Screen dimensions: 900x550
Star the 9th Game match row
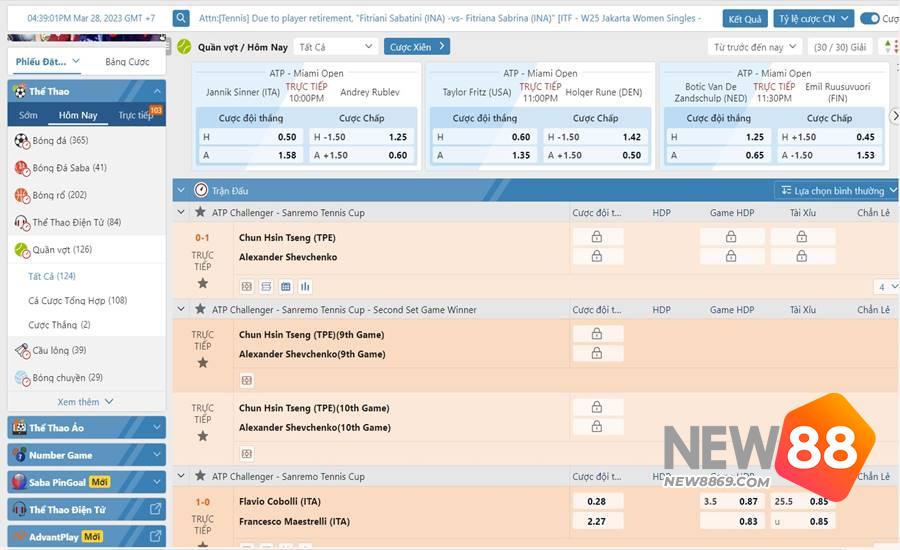pyautogui.click(x=203, y=362)
